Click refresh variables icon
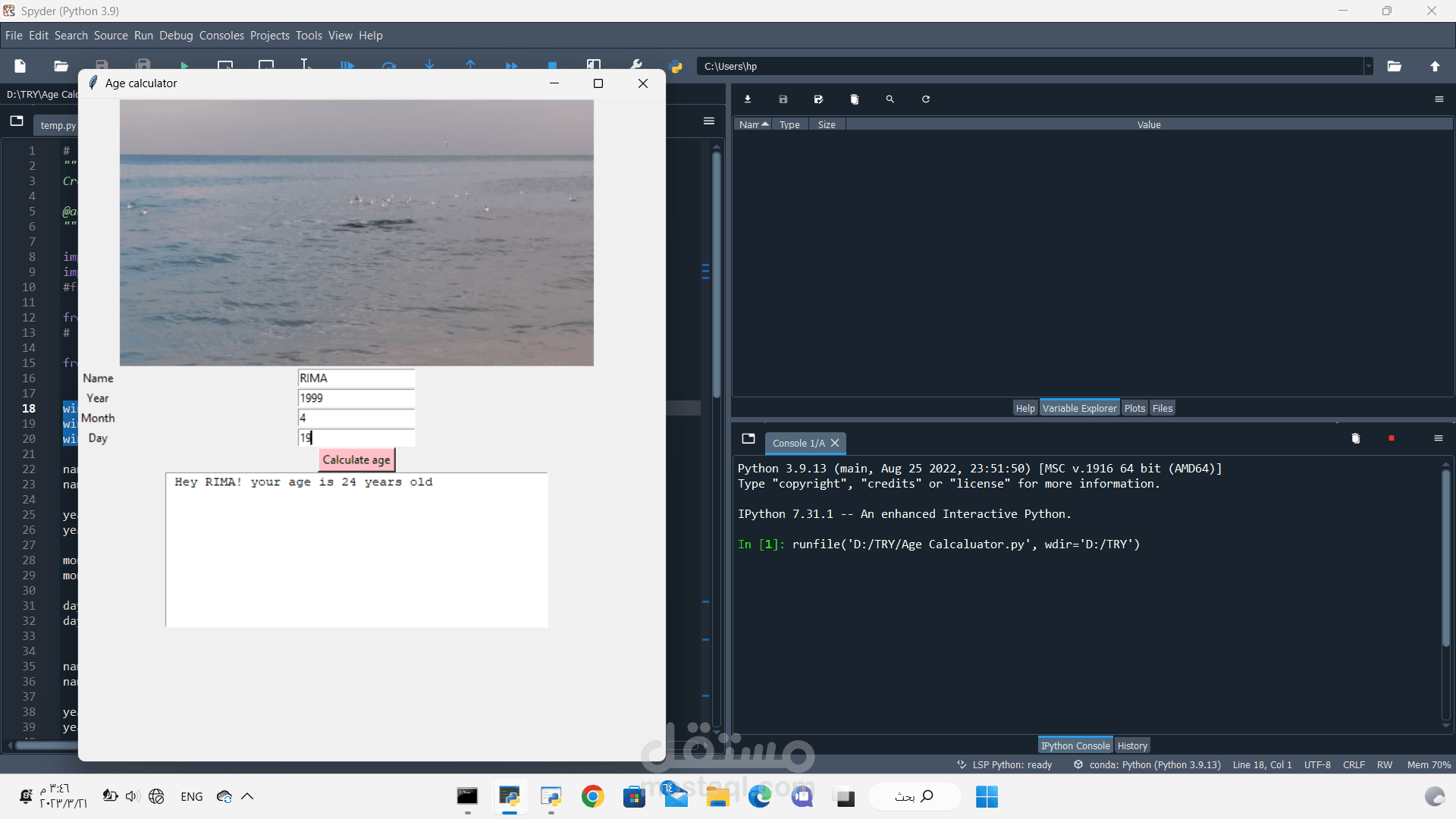This screenshot has width=1456, height=819. pos(926,99)
